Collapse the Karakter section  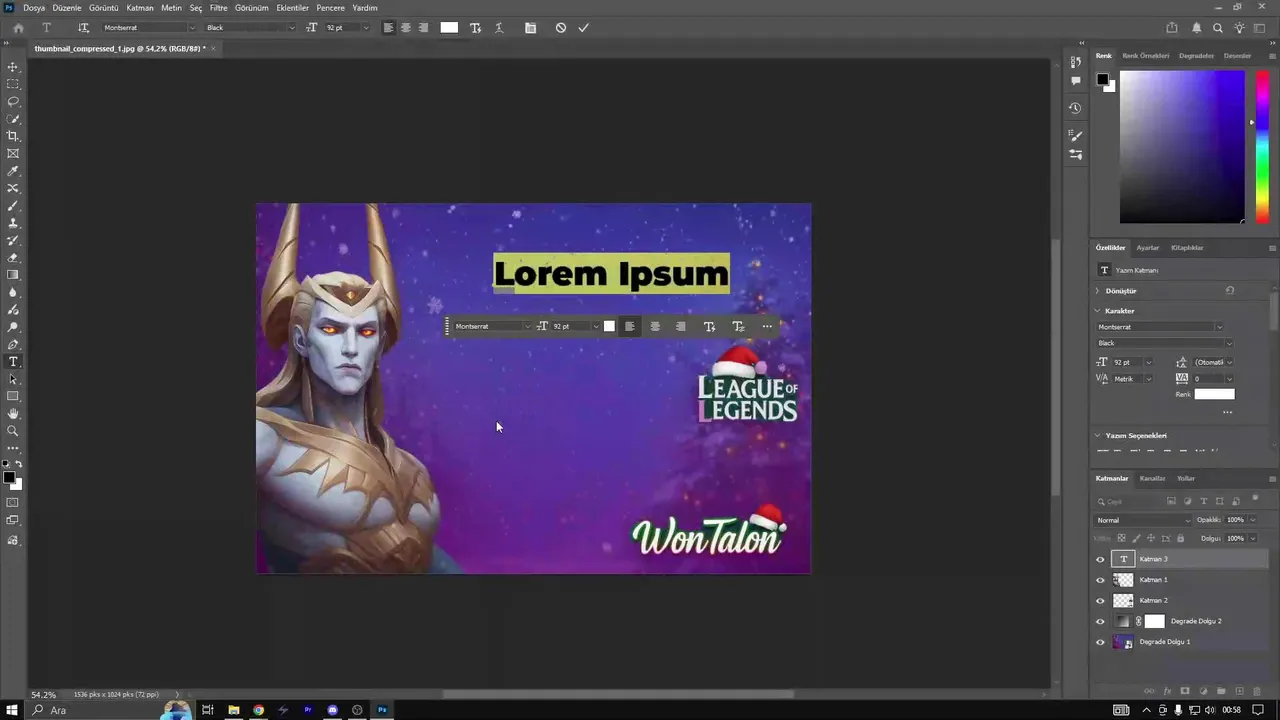[1097, 311]
